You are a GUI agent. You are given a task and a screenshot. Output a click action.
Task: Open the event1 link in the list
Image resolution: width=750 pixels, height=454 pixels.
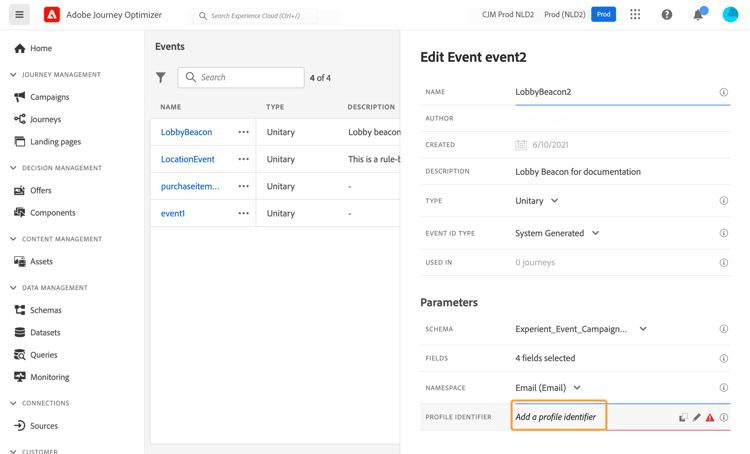(173, 213)
